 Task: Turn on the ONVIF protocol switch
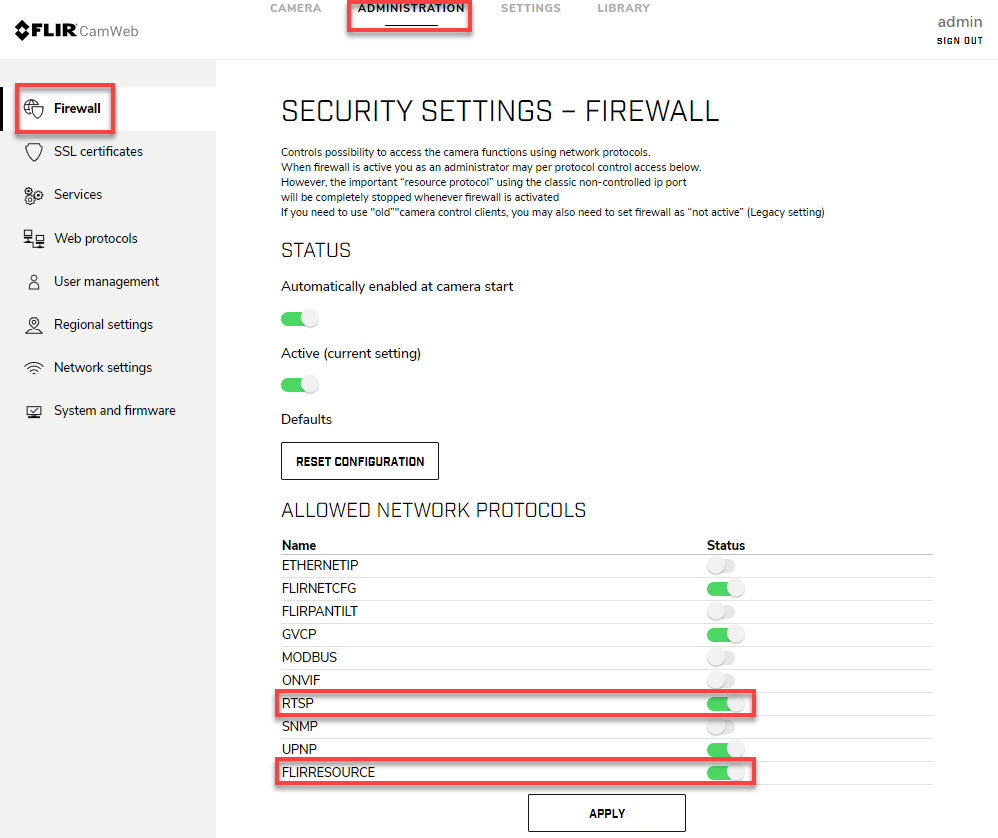coord(721,681)
